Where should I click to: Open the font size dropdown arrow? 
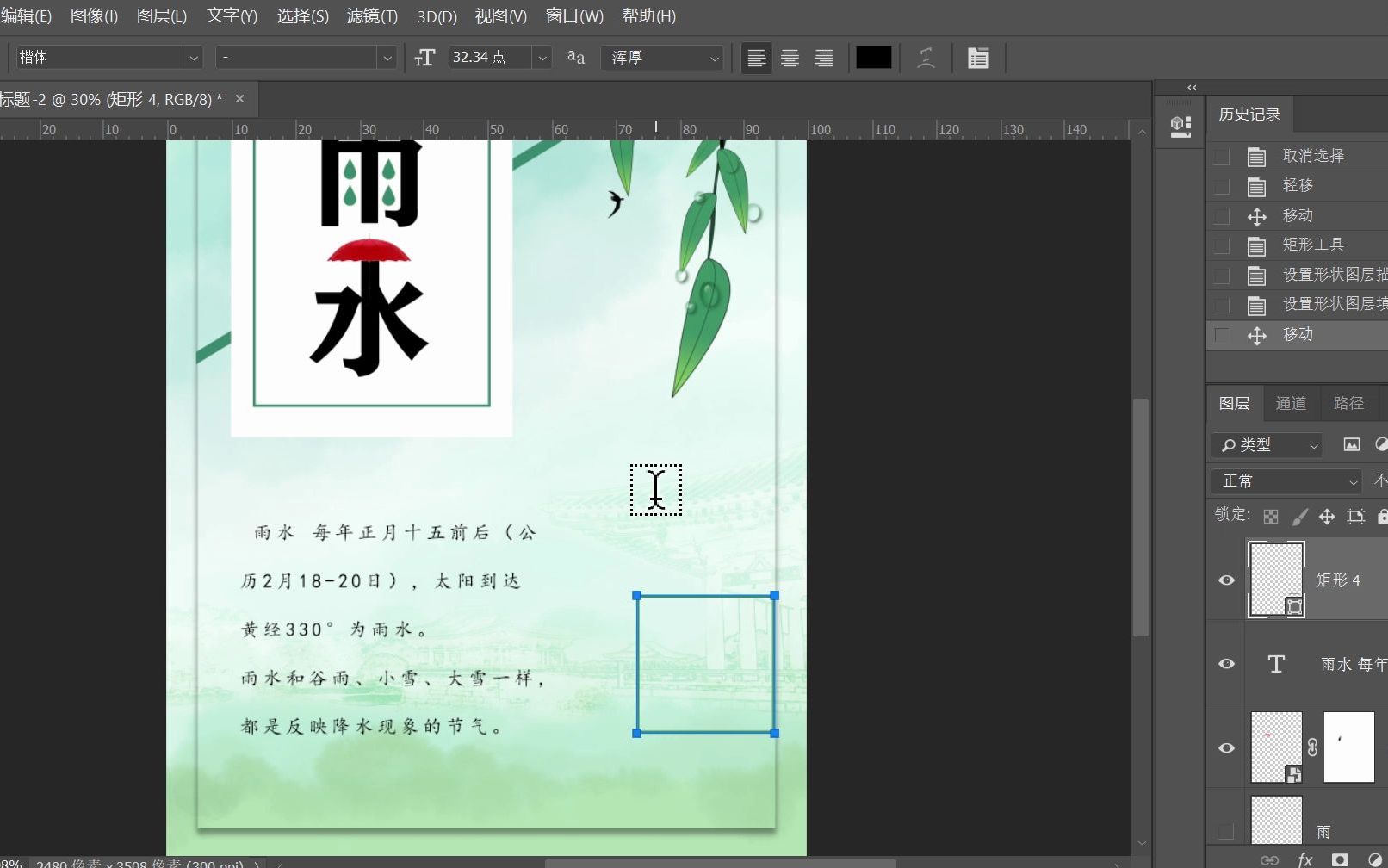[x=542, y=58]
